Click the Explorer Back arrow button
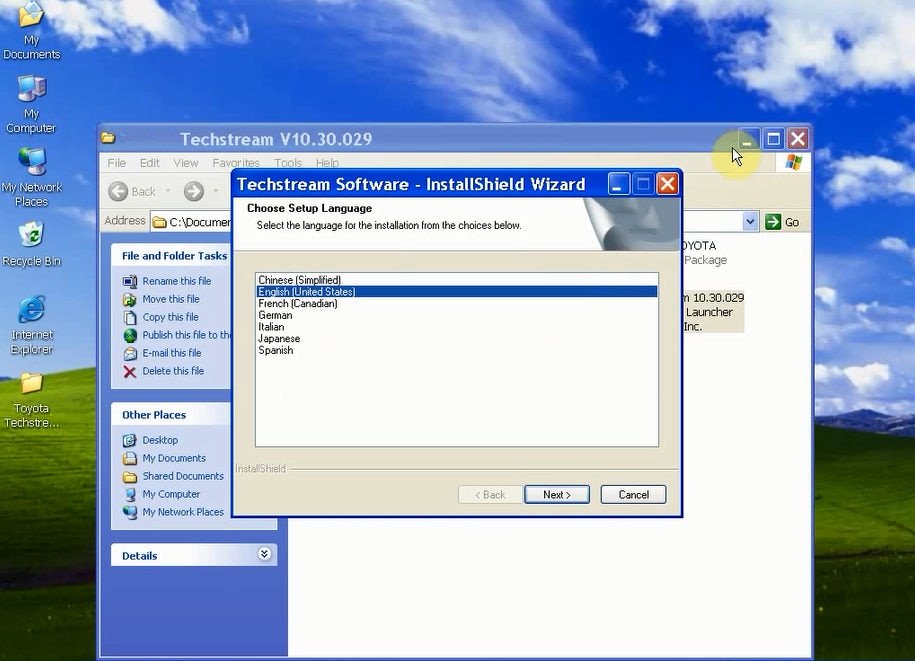 (x=118, y=191)
